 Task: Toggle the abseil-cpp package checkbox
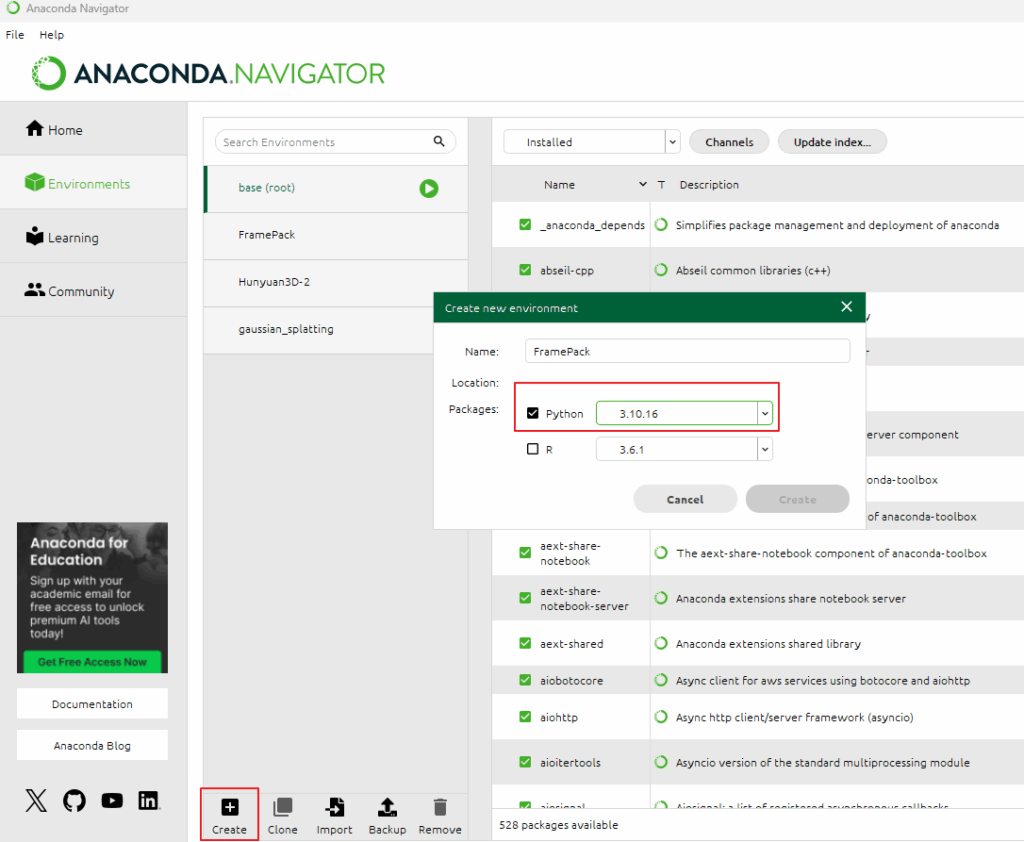pyautogui.click(x=525, y=270)
